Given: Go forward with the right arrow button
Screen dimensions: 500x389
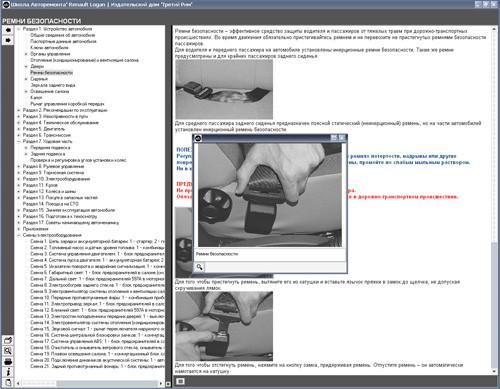Looking at the screenshot, I should (8, 40).
